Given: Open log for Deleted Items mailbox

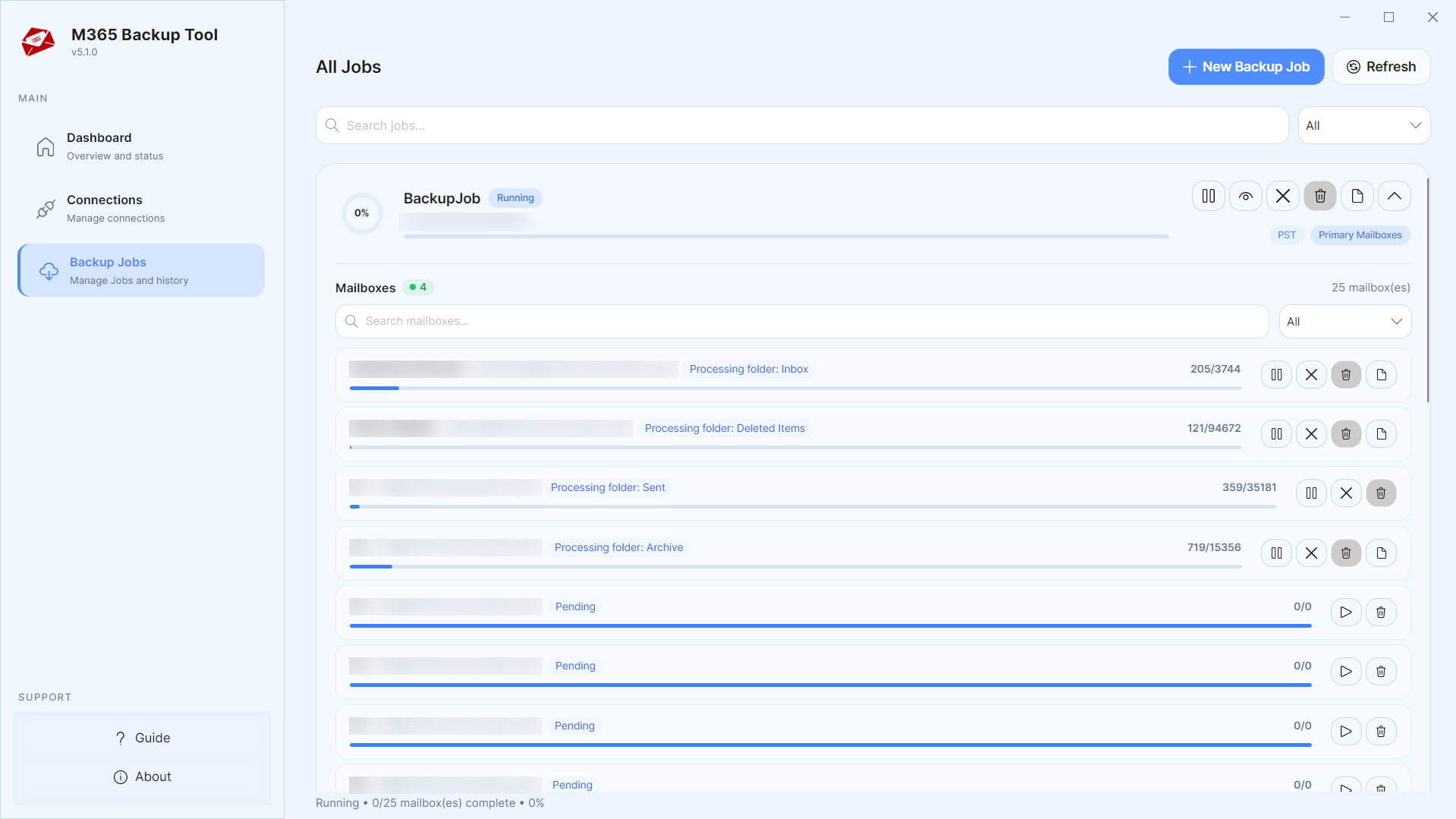Looking at the screenshot, I should click(1382, 434).
